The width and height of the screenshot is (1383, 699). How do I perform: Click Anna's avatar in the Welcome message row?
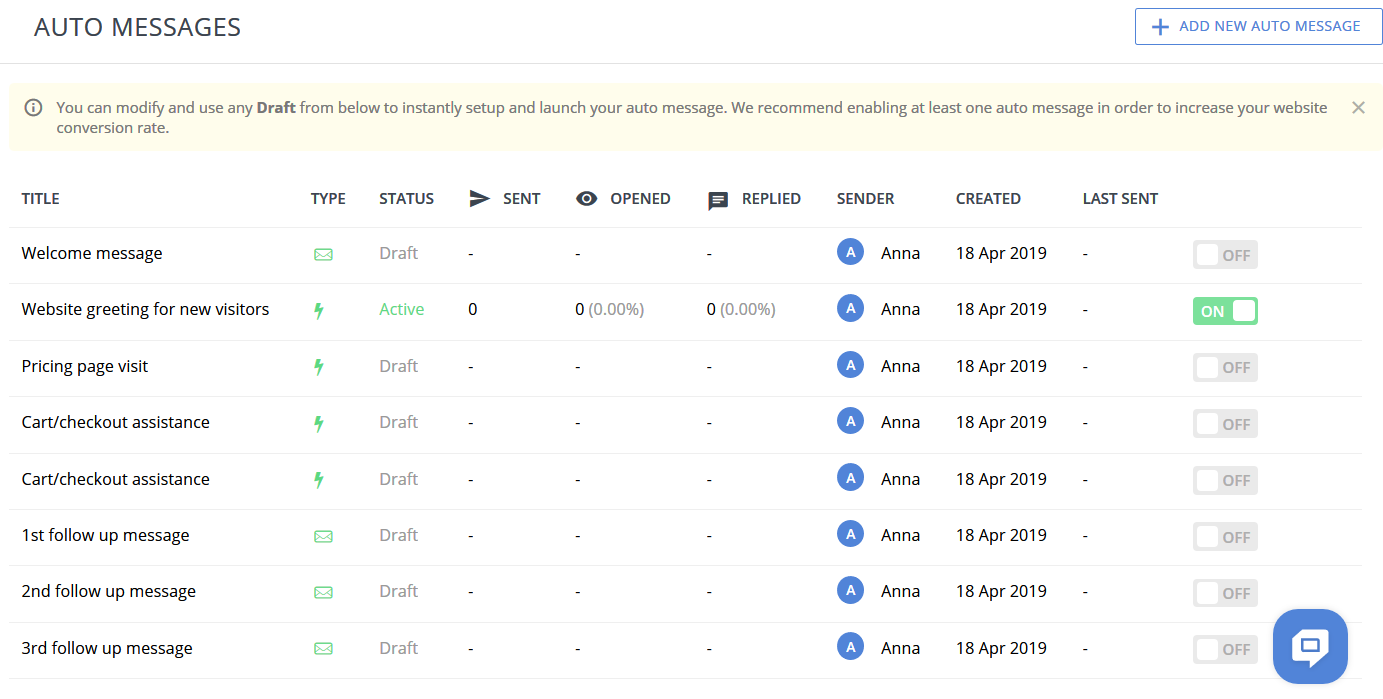tap(850, 253)
